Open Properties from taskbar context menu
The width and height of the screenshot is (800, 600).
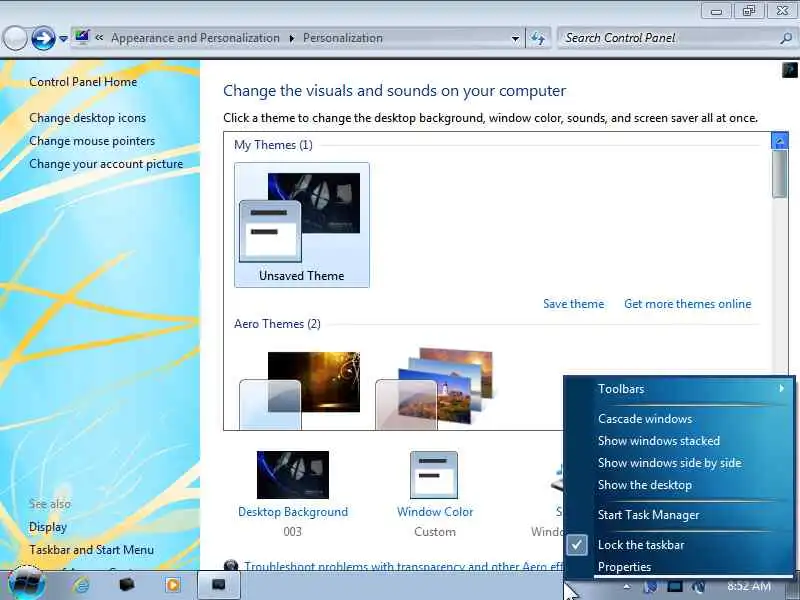tap(680, 567)
